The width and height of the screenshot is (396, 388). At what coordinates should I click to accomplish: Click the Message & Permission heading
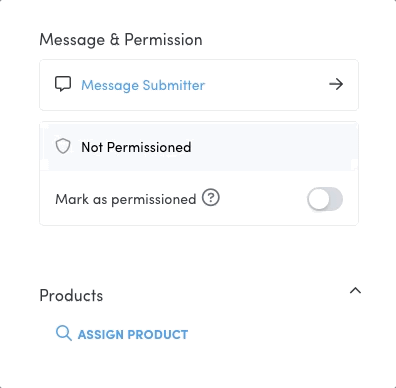121,40
